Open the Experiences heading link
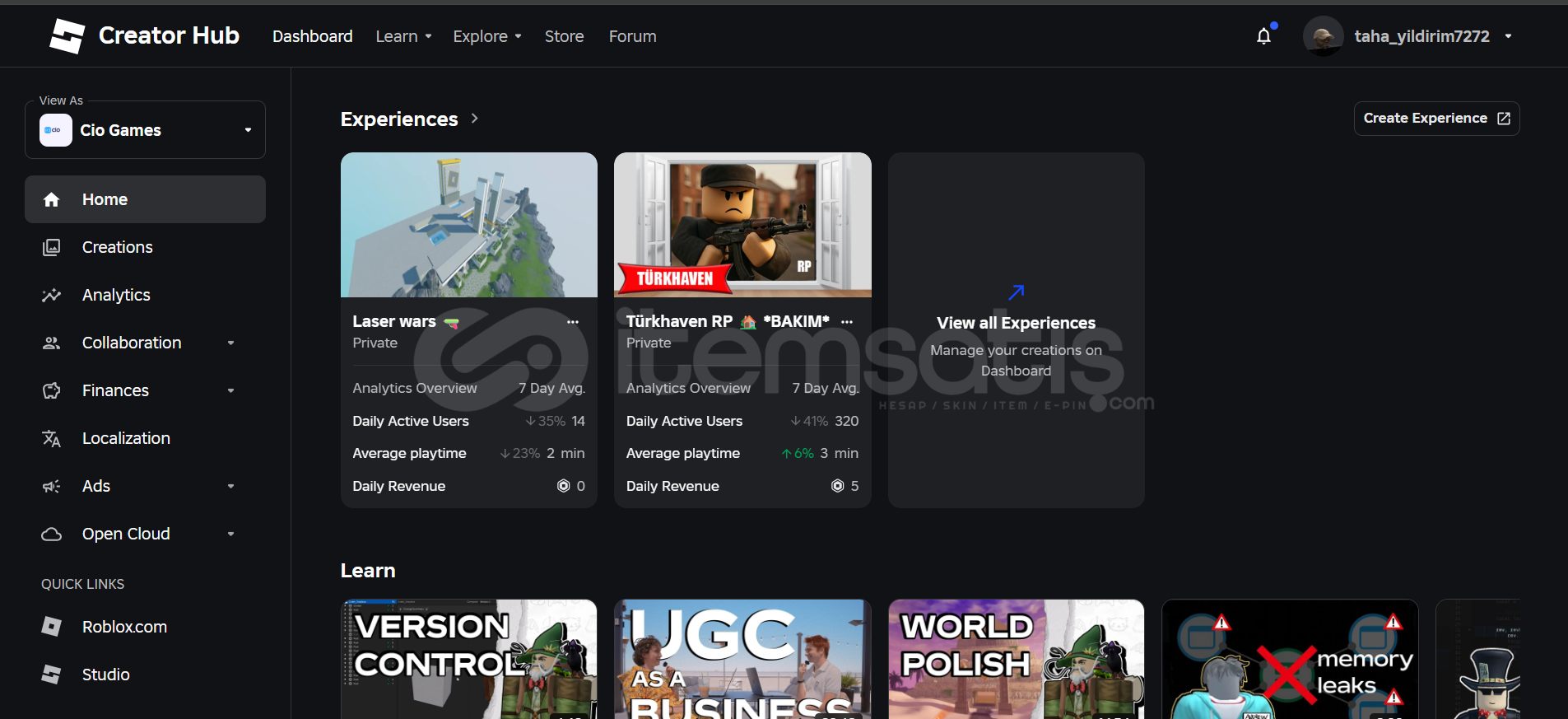Image resolution: width=1568 pixels, height=719 pixels. tap(399, 119)
